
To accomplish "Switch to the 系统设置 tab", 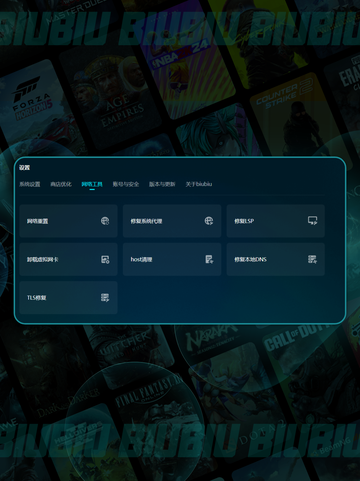I will (x=30, y=184).
